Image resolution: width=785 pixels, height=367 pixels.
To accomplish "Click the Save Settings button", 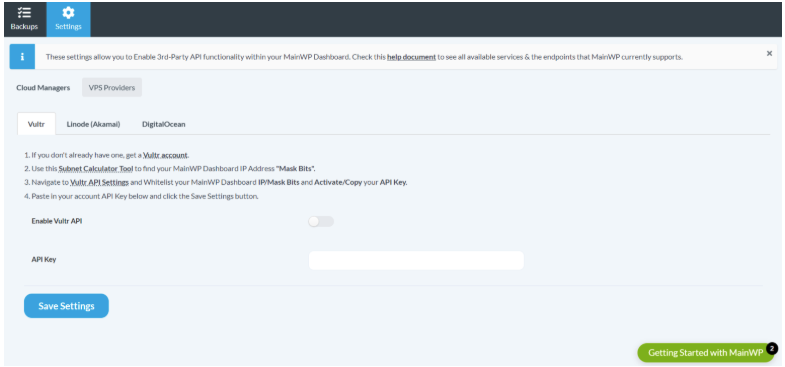I will [x=66, y=306].
